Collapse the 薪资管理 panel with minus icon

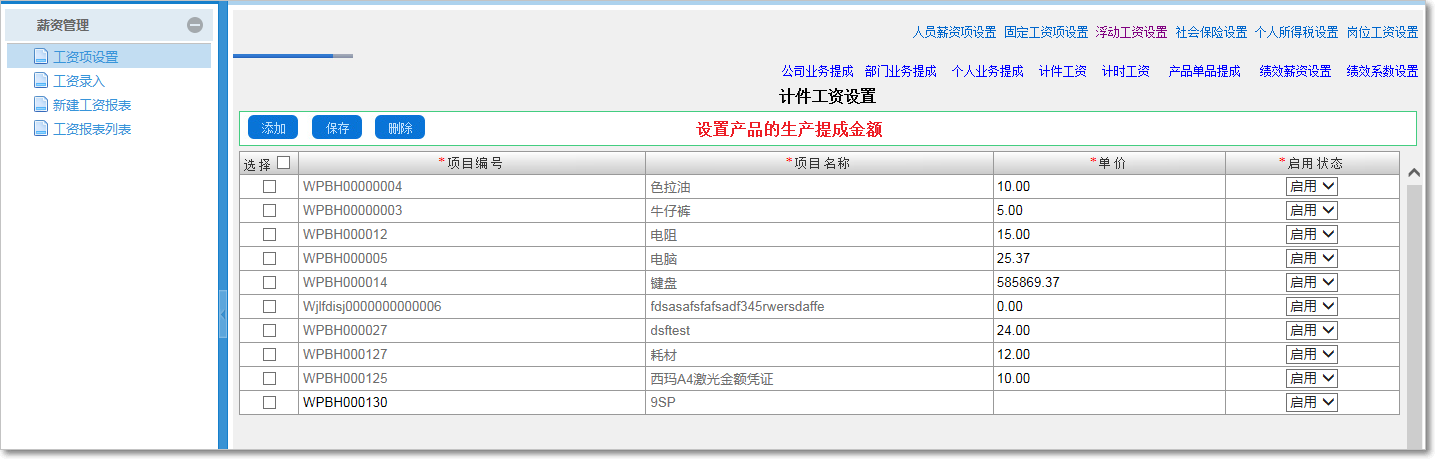point(195,25)
